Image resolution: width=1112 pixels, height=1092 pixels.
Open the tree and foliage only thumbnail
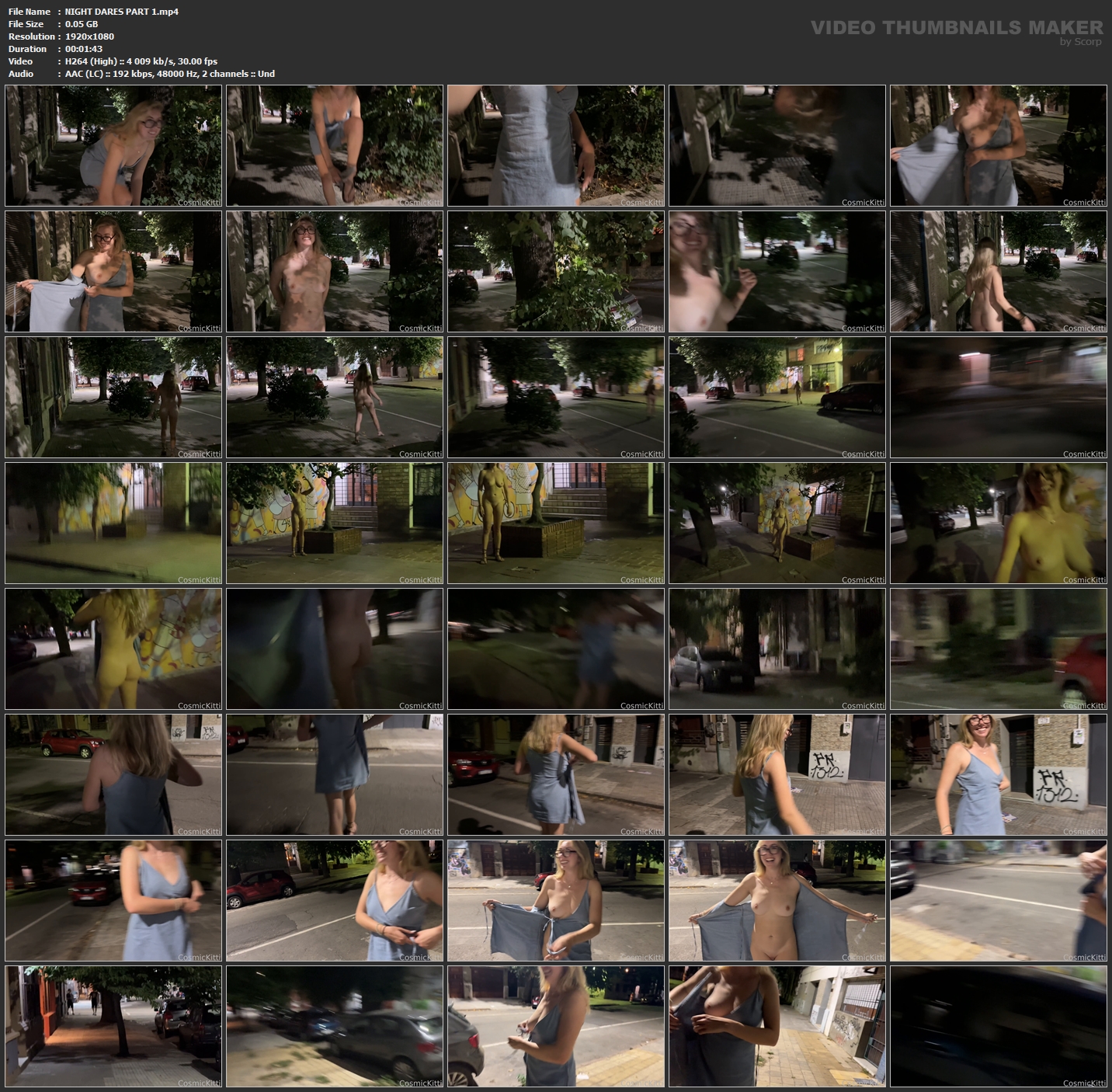[555, 271]
